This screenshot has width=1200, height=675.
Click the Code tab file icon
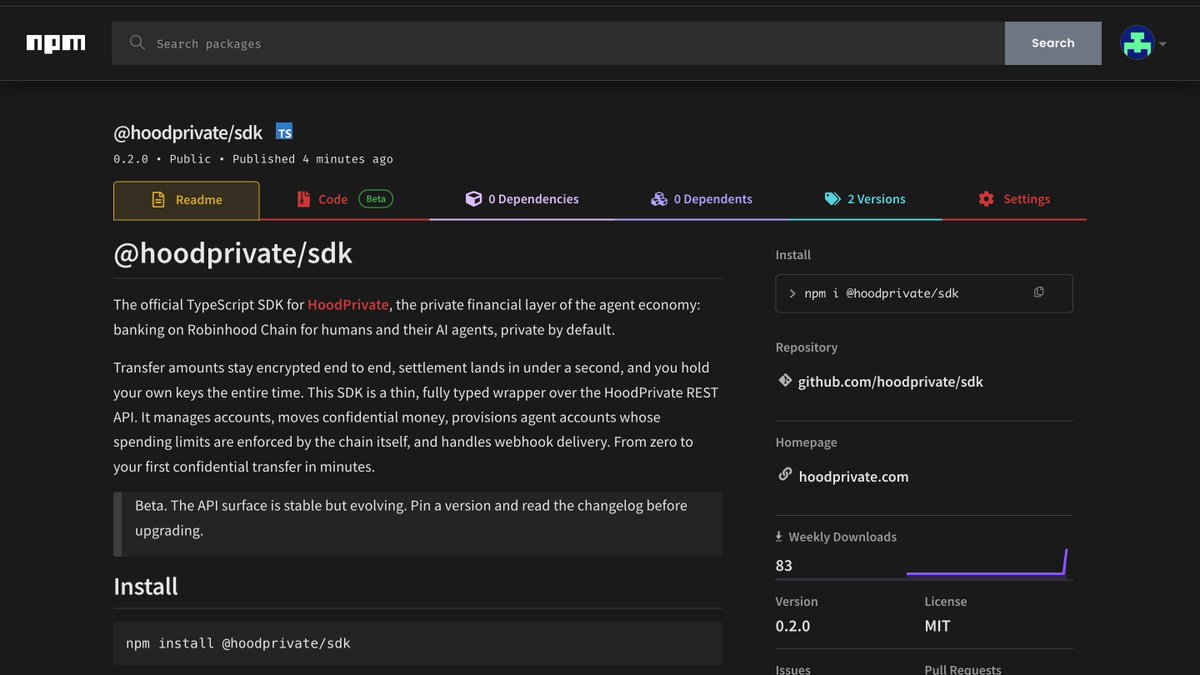[303, 199]
